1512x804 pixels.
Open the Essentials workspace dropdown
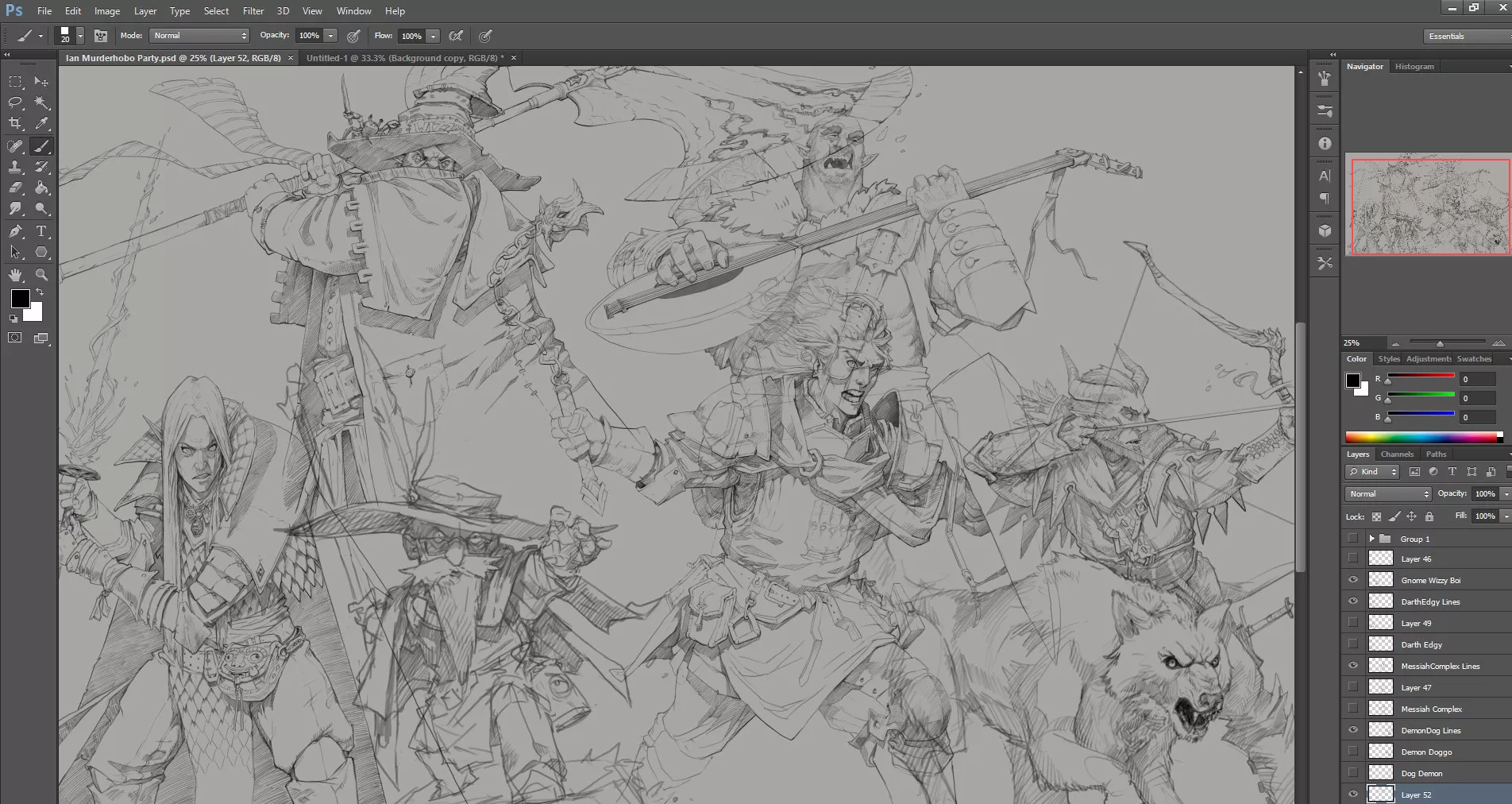coord(1466,37)
